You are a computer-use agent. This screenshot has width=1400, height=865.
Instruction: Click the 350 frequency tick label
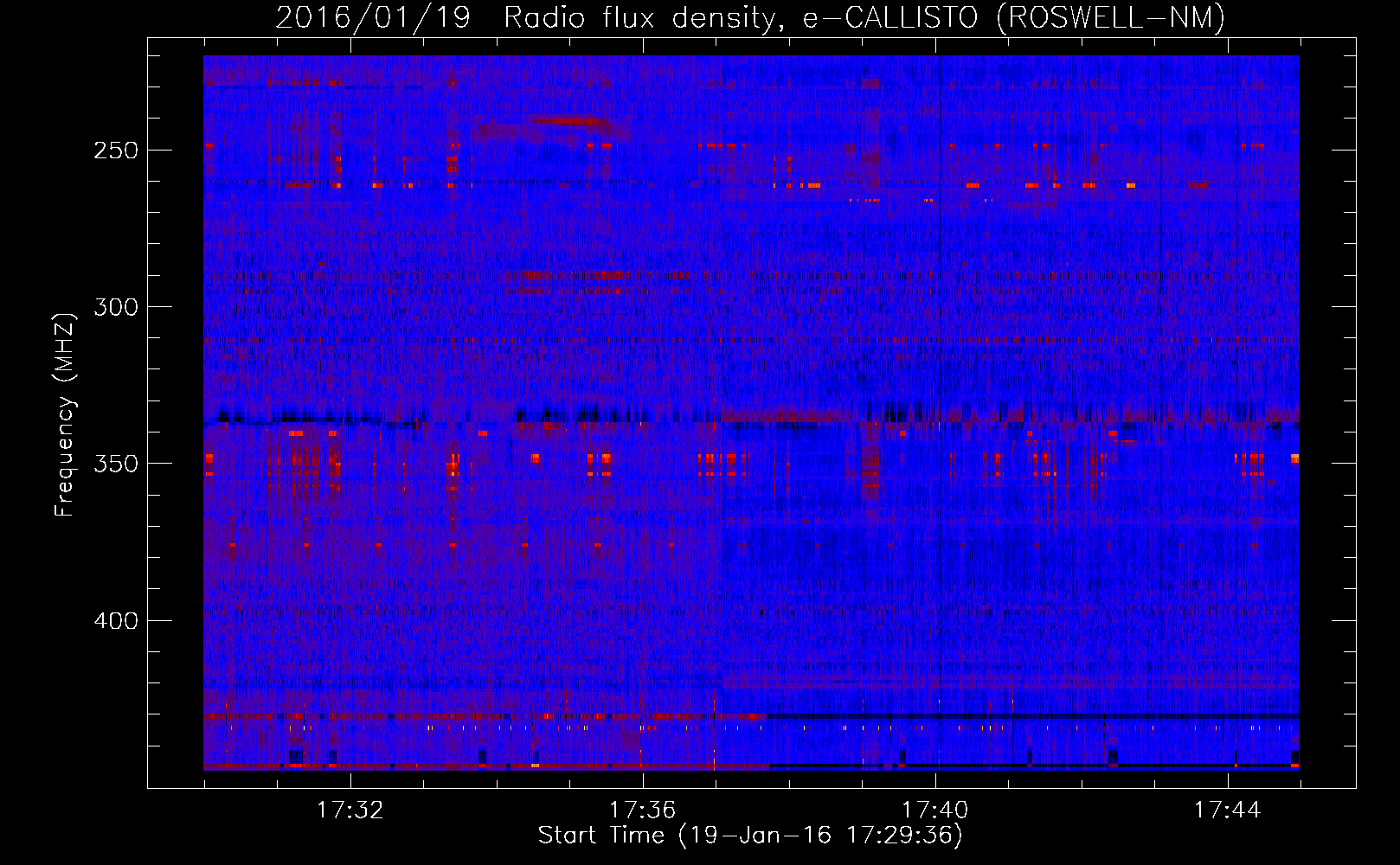point(116,464)
